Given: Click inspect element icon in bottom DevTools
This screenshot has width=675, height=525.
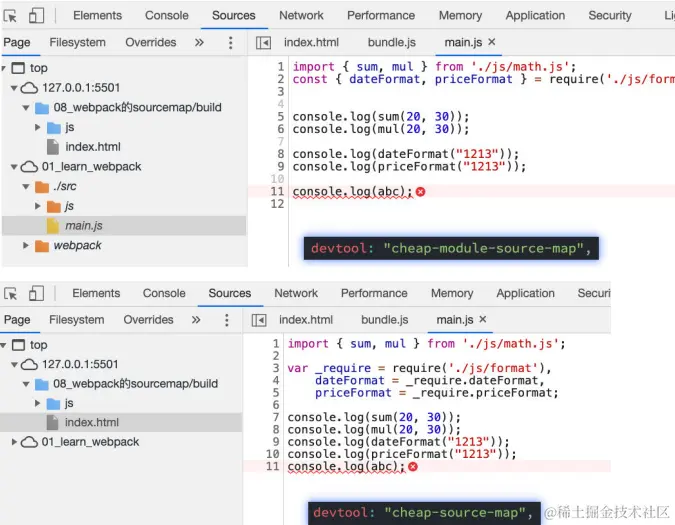Looking at the screenshot, I should click(11, 294).
